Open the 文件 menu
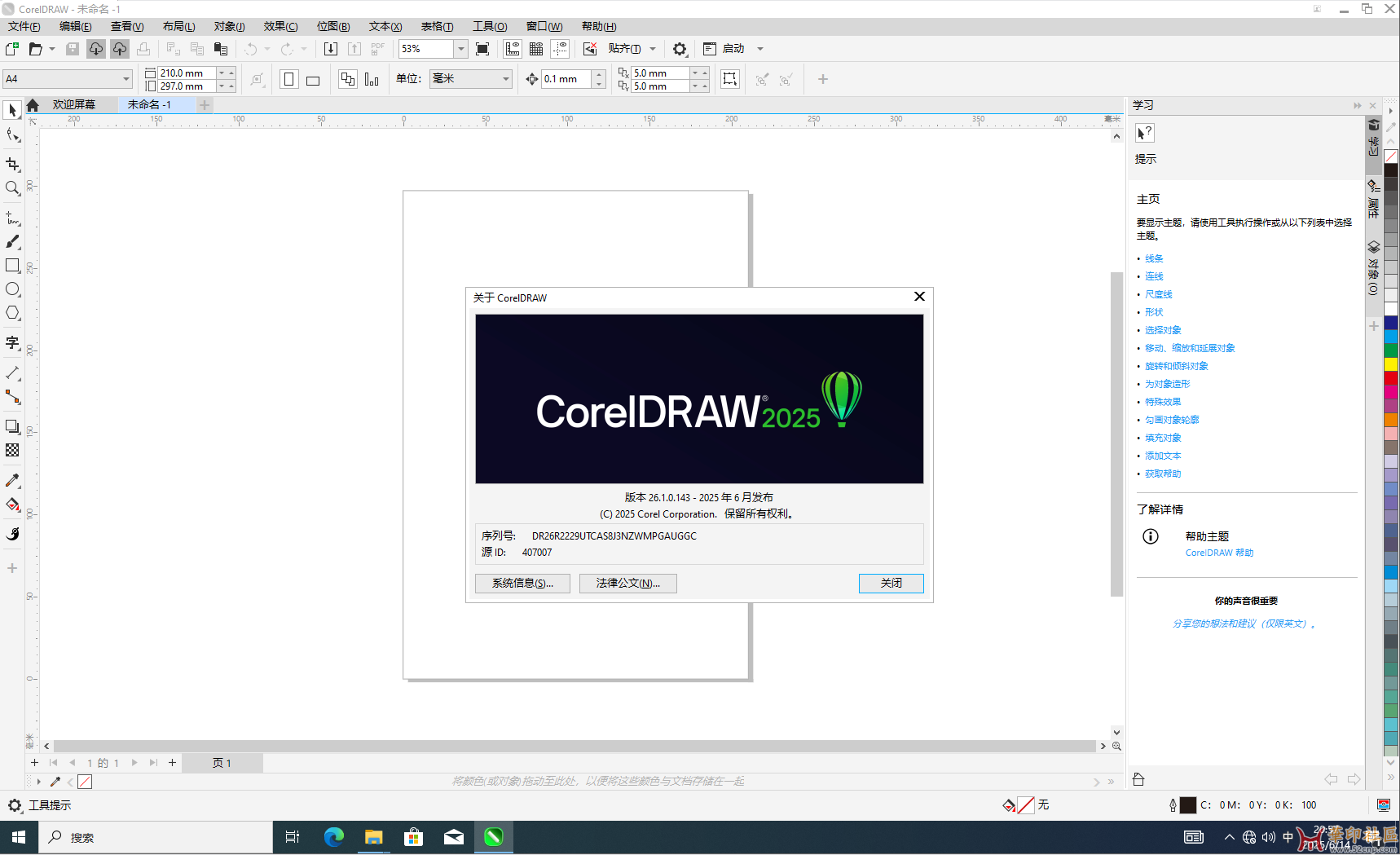Screen dimensions: 1400x855 [x=24, y=26]
